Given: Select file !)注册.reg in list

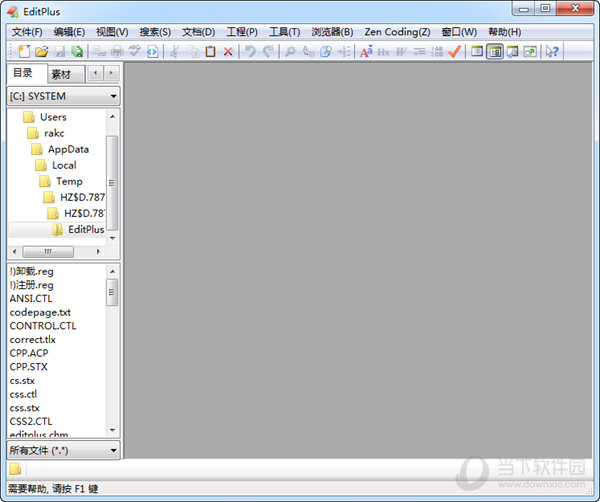Looking at the screenshot, I should tap(31, 285).
